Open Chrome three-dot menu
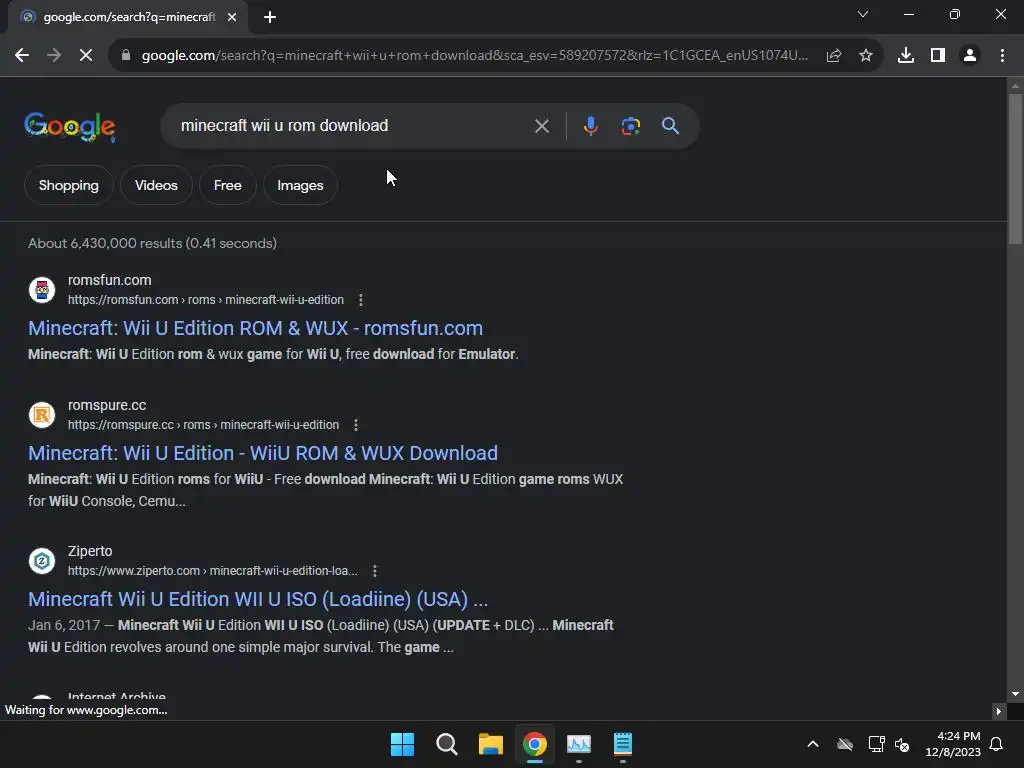Viewport: 1024px width, 768px height. coord(1002,56)
